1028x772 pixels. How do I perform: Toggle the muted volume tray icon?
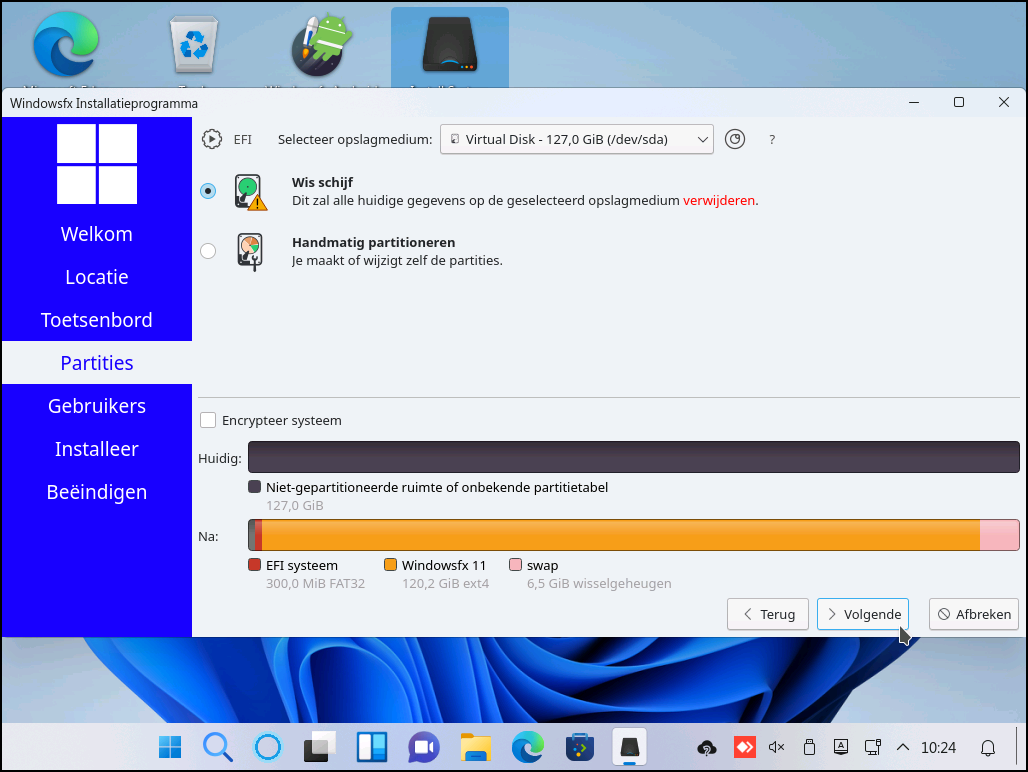[776, 747]
